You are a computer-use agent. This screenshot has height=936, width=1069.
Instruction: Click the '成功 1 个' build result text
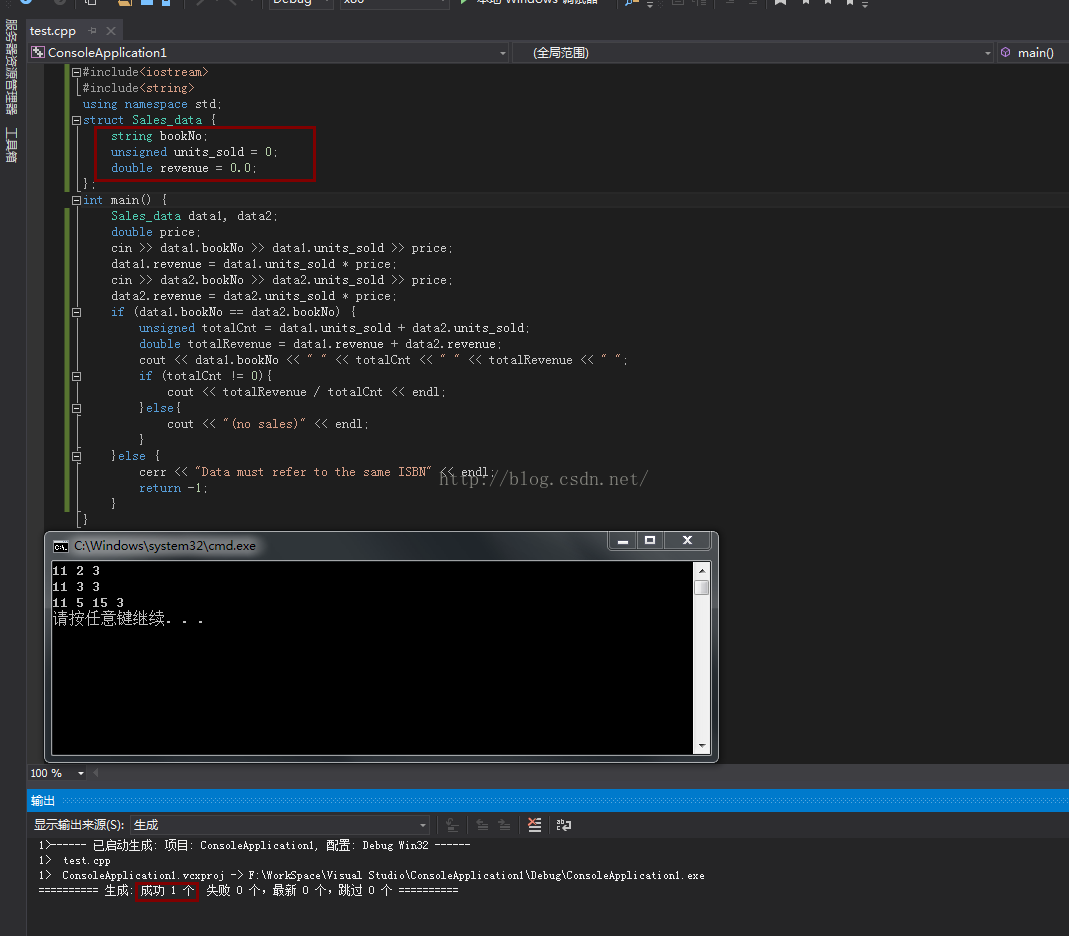coord(167,891)
